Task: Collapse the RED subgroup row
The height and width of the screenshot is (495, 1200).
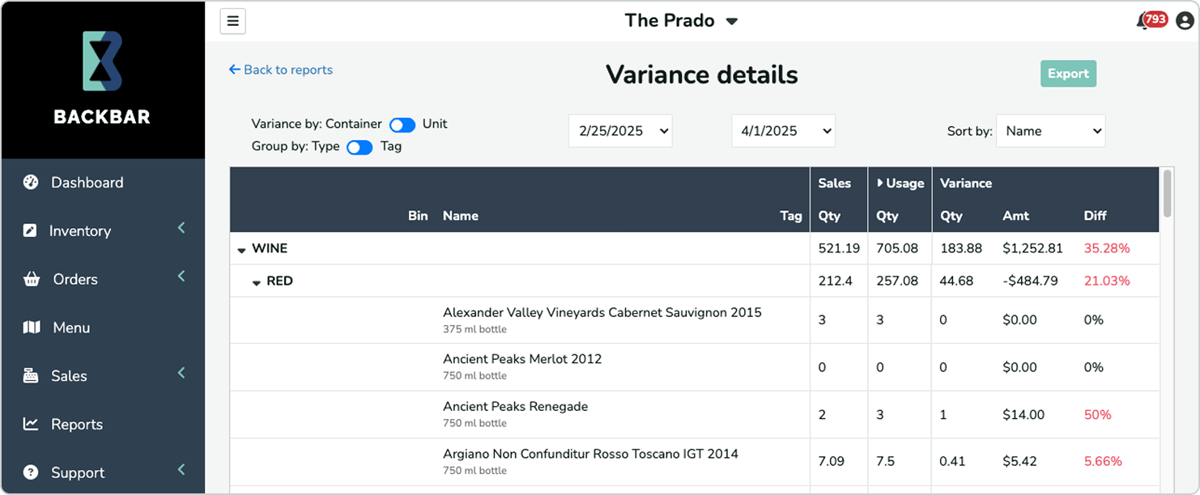Action: pos(257,283)
